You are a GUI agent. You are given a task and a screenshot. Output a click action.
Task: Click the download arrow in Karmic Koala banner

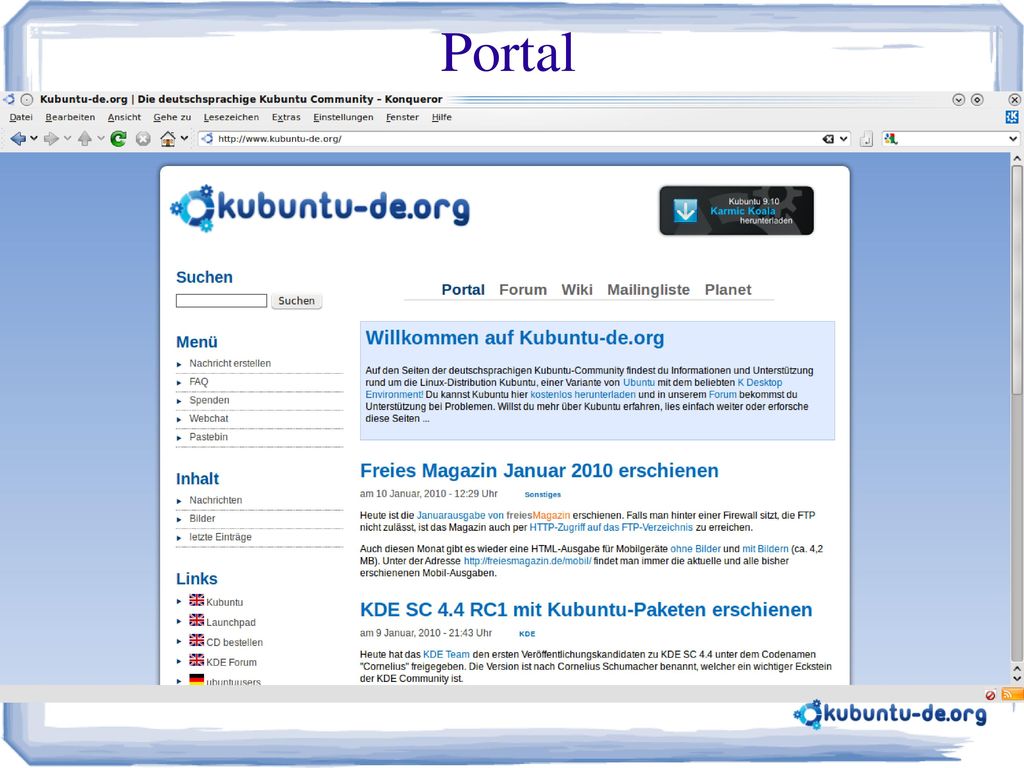coord(685,210)
